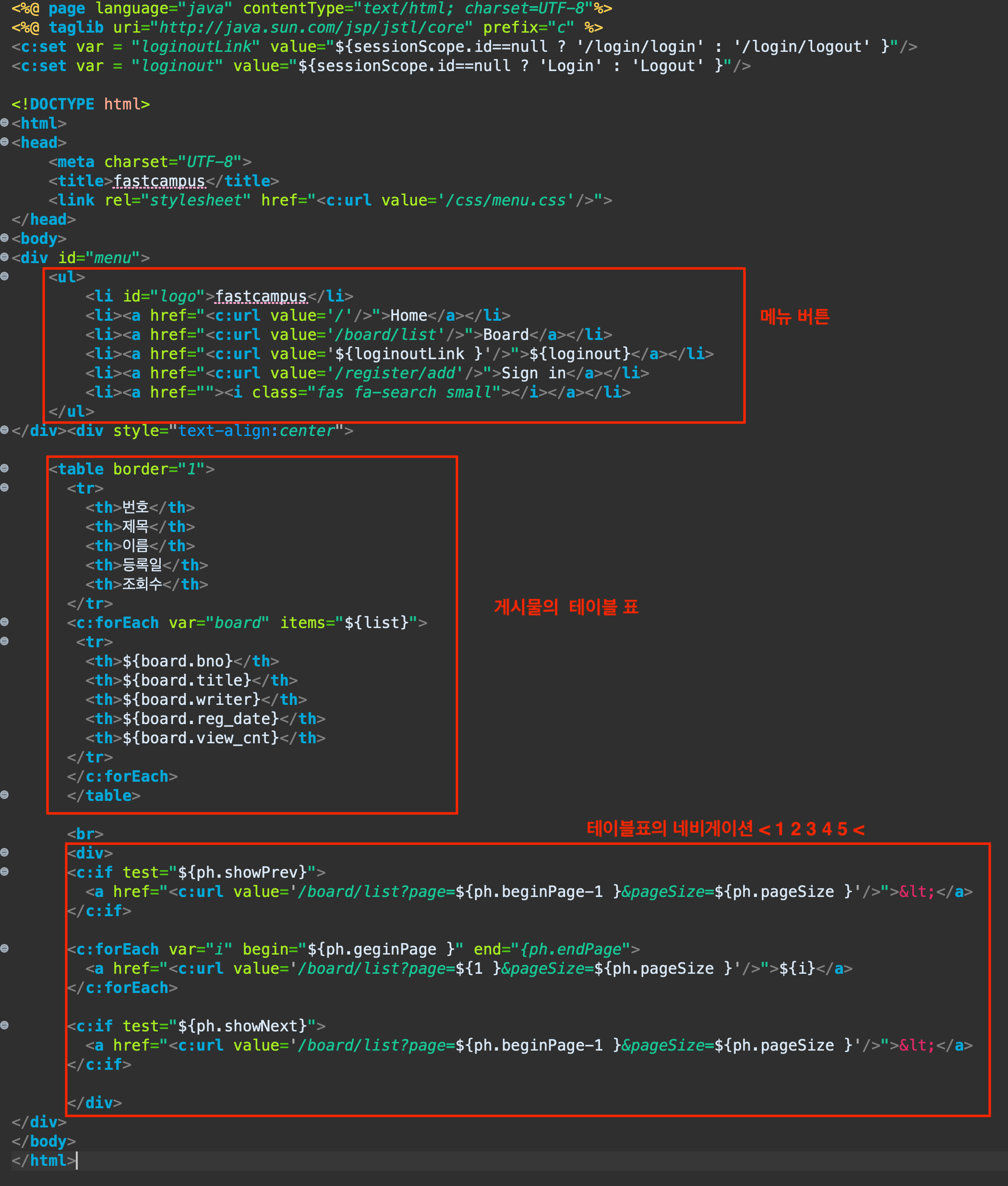Screen dimensions: 1008x1186
Task: Click the 게시물의 테이블 표 annotation text
Action: pos(566,607)
